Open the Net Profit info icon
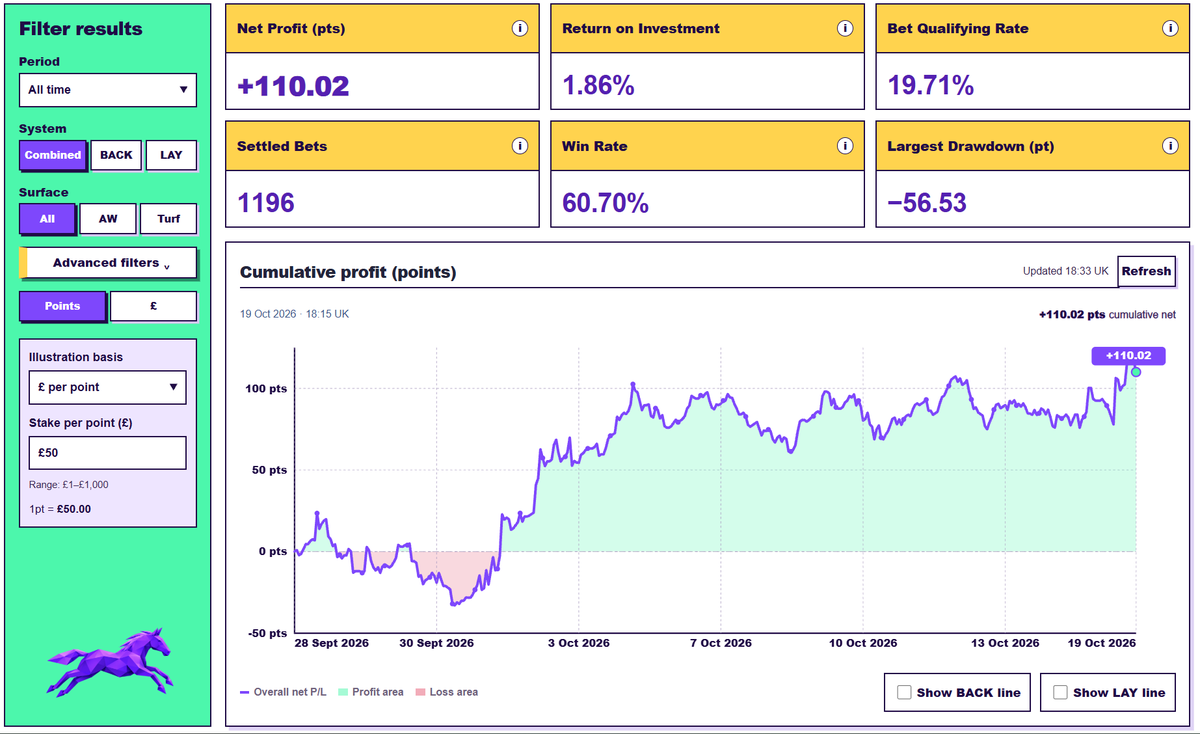This screenshot has width=1200, height=734. coord(519,29)
